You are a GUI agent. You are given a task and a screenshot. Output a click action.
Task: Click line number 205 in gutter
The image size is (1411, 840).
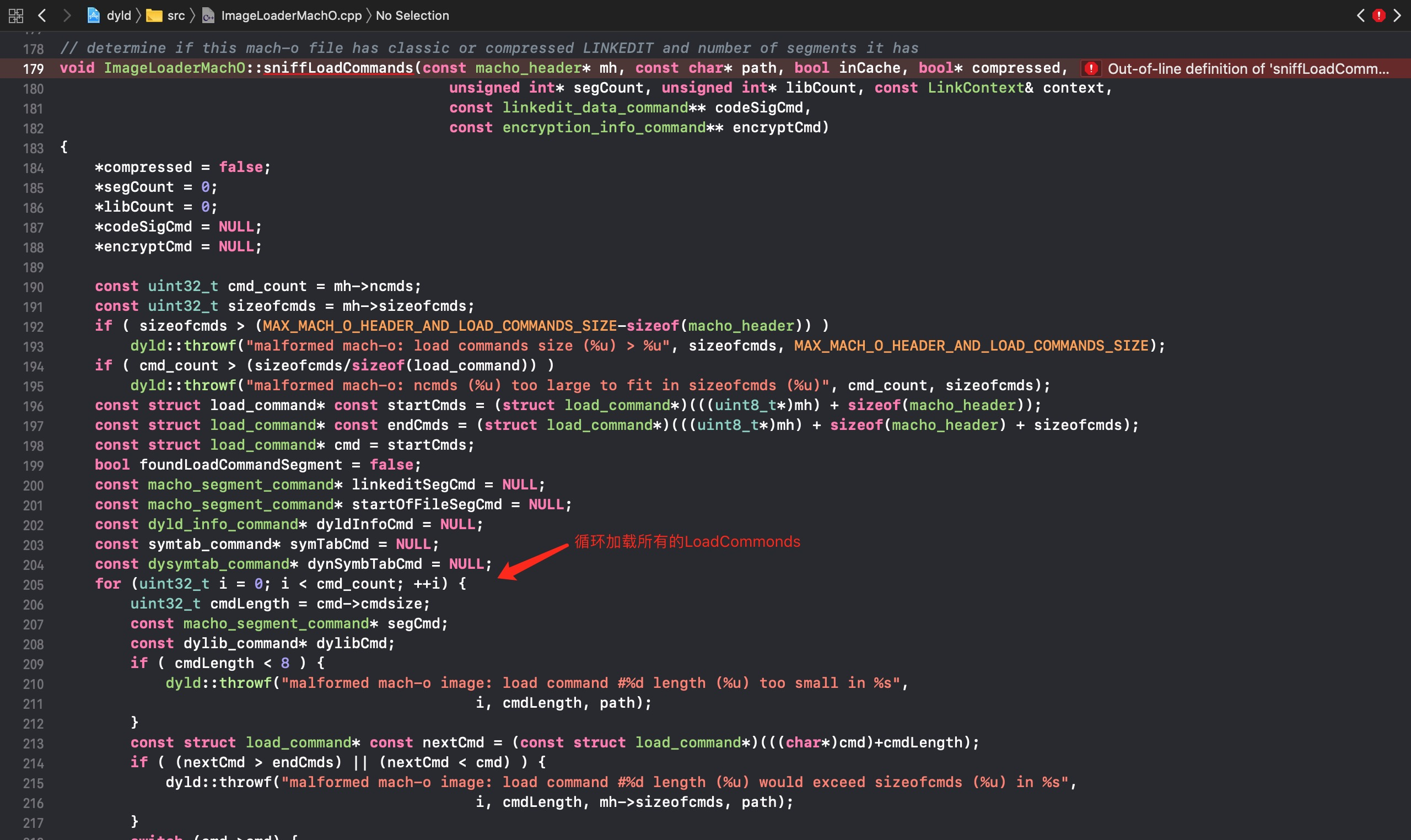click(x=33, y=585)
